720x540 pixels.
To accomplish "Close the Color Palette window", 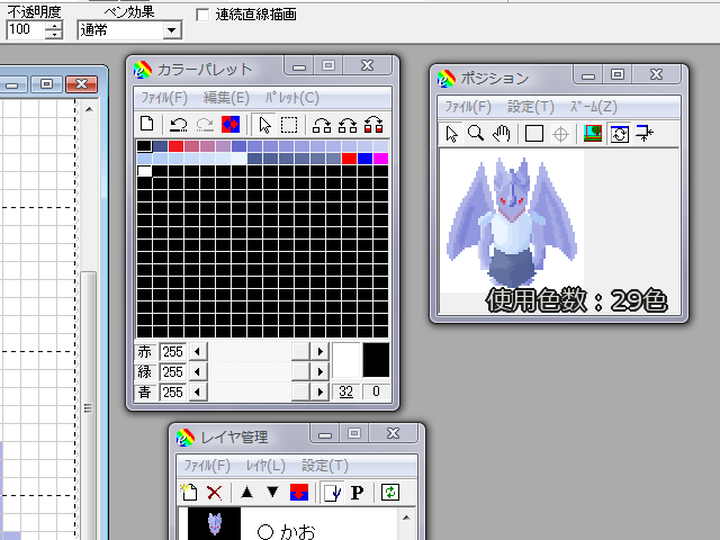I will pyautogui.click(x=367, y=66).
